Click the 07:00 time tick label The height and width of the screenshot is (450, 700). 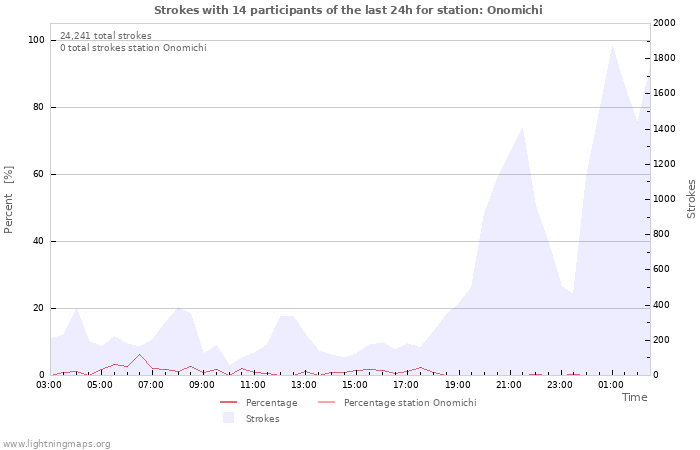click(150, 385)
